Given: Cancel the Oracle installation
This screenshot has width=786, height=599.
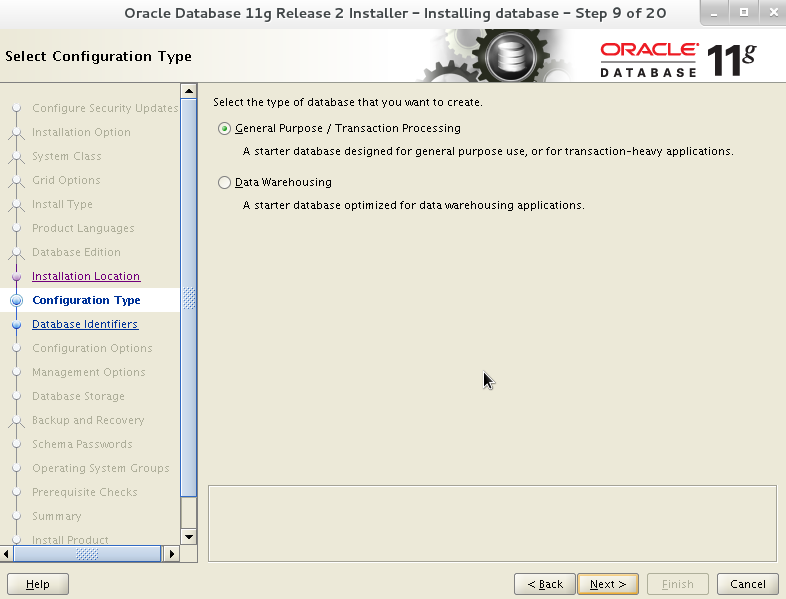Looking at the screenshot, I should coord(747,584).
